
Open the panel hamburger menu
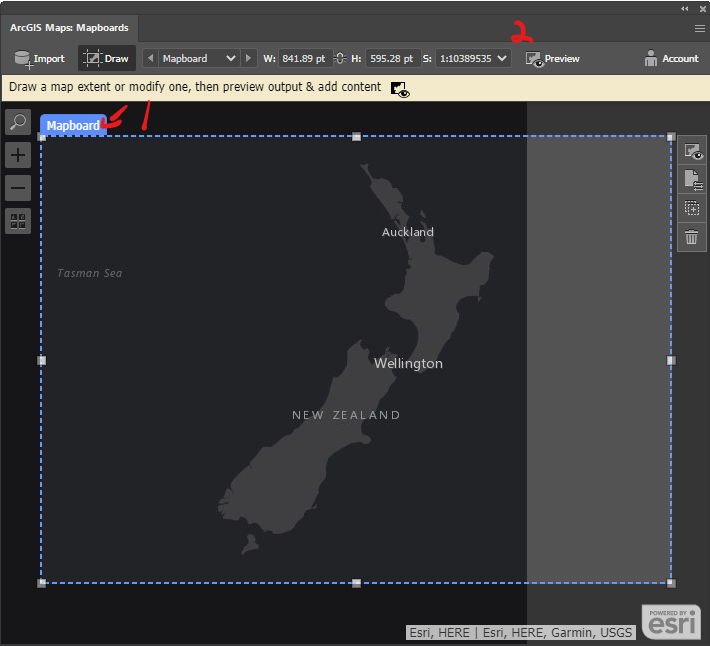point(700,29)
